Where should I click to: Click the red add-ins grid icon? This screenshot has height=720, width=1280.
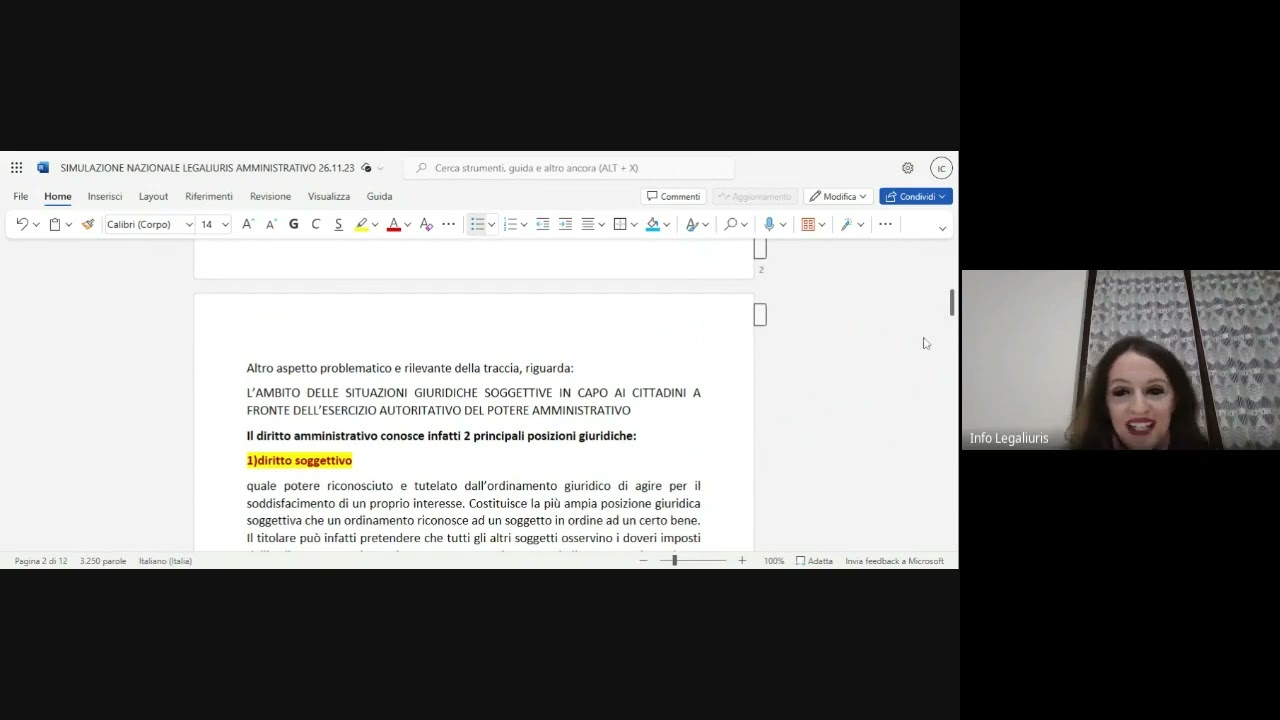click(x=808, y=224)
